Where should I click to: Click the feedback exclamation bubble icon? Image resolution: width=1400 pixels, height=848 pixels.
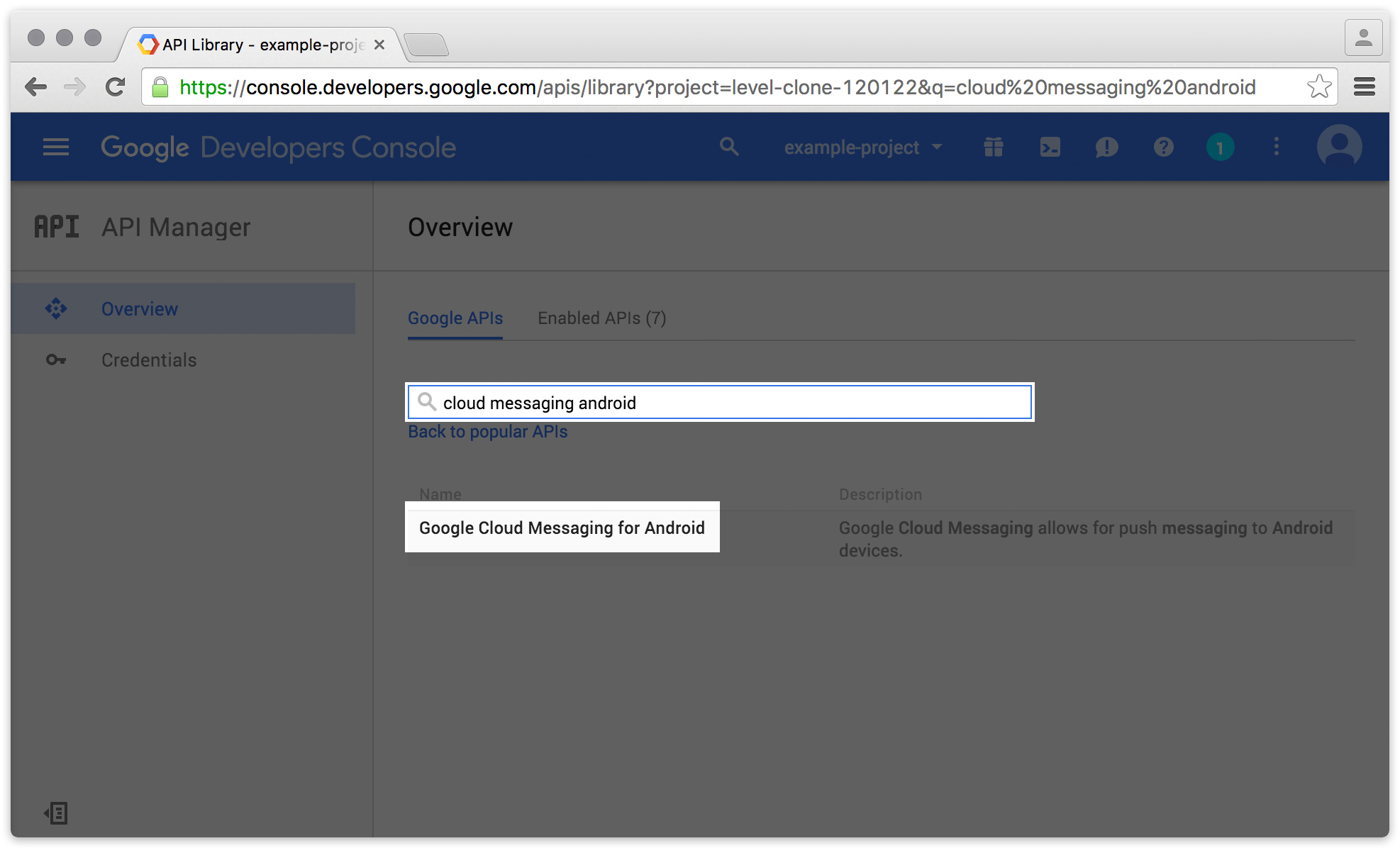[1106, 147]
